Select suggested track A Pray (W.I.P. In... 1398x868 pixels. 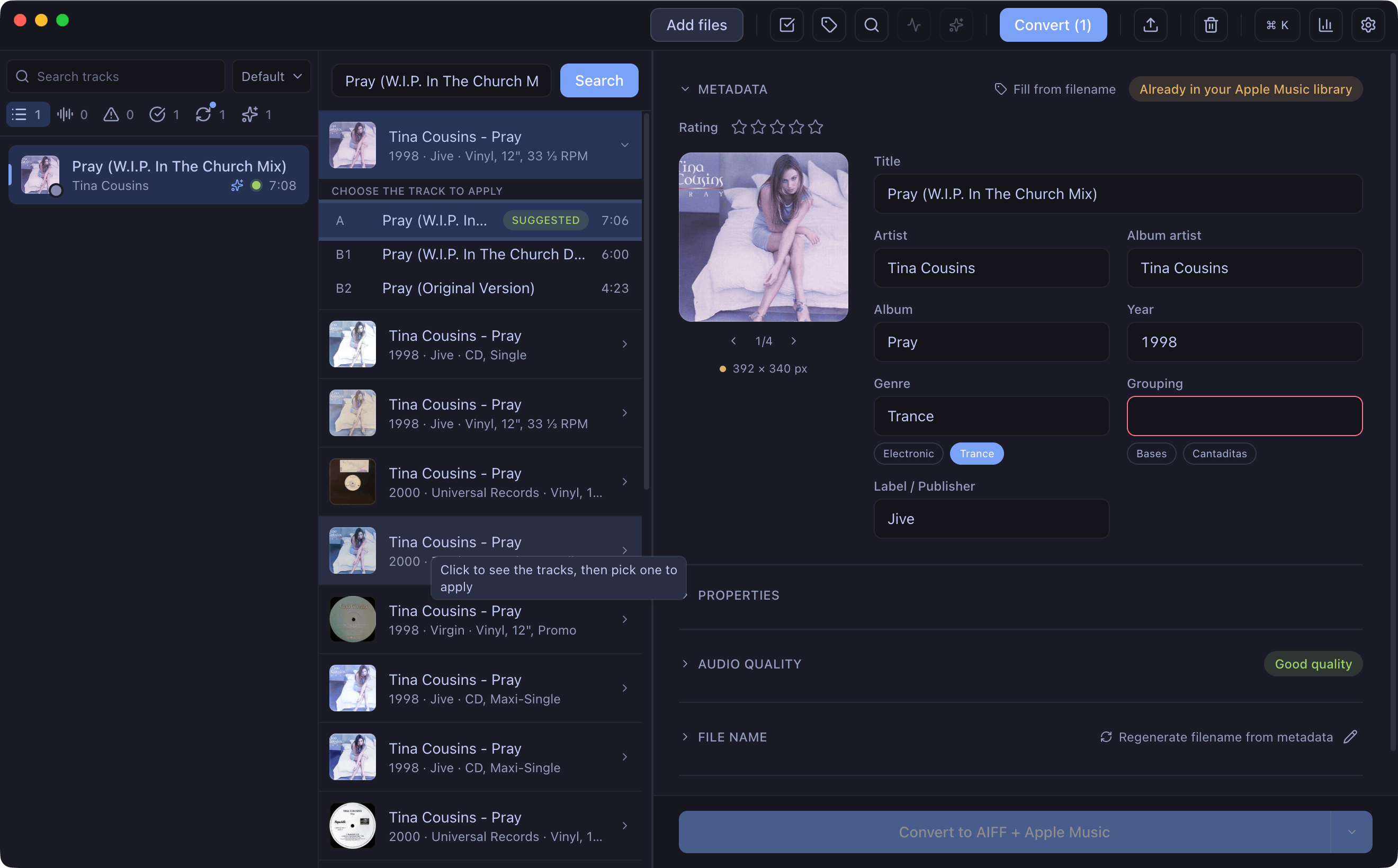(480, 221)
